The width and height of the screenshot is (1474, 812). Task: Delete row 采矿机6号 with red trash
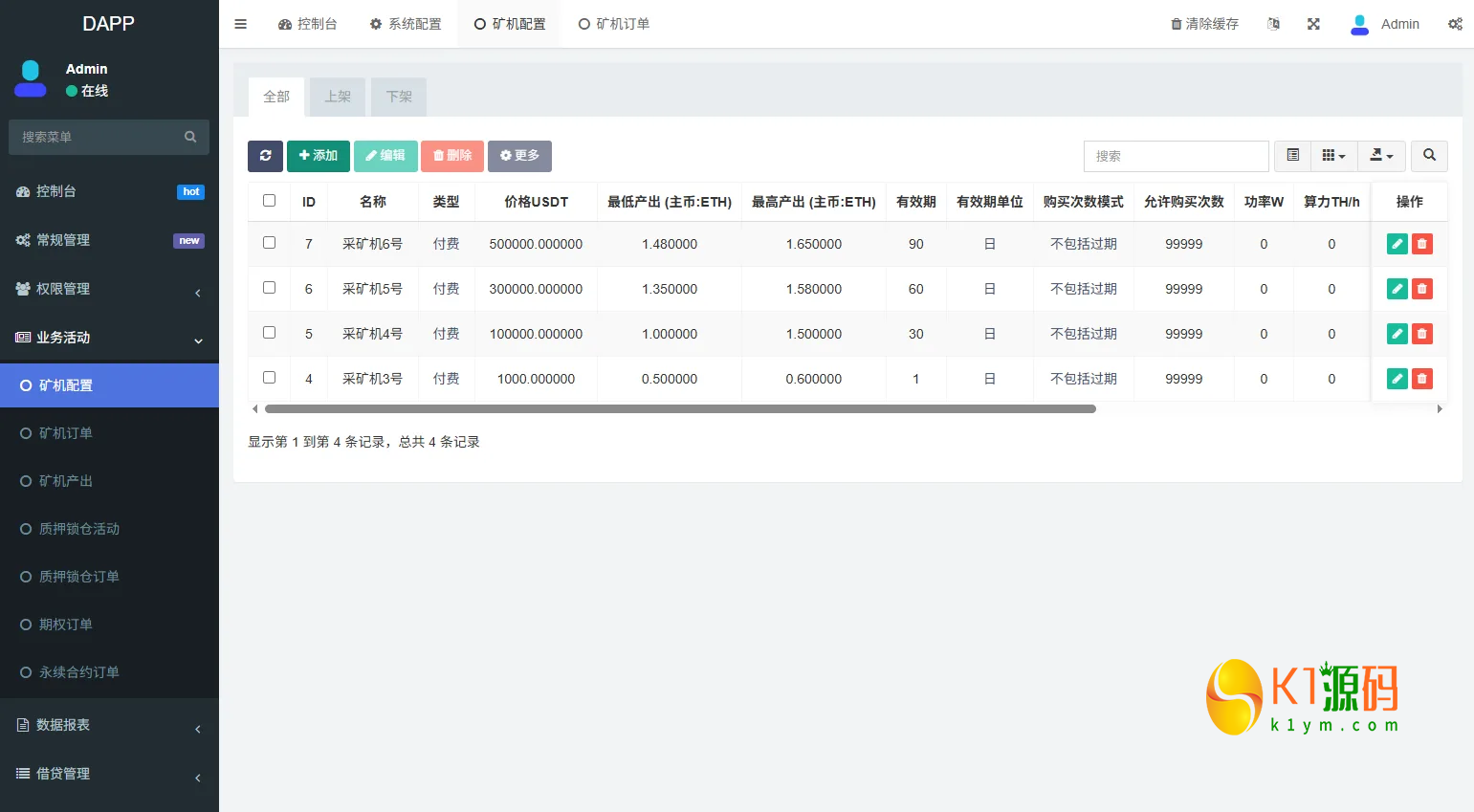(1422, 244)
